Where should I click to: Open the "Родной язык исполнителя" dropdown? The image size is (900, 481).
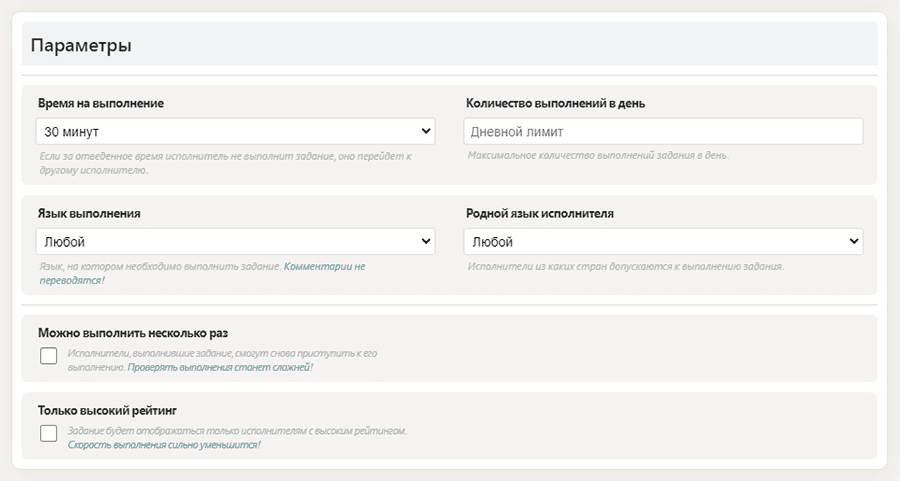tap(663, 242)
